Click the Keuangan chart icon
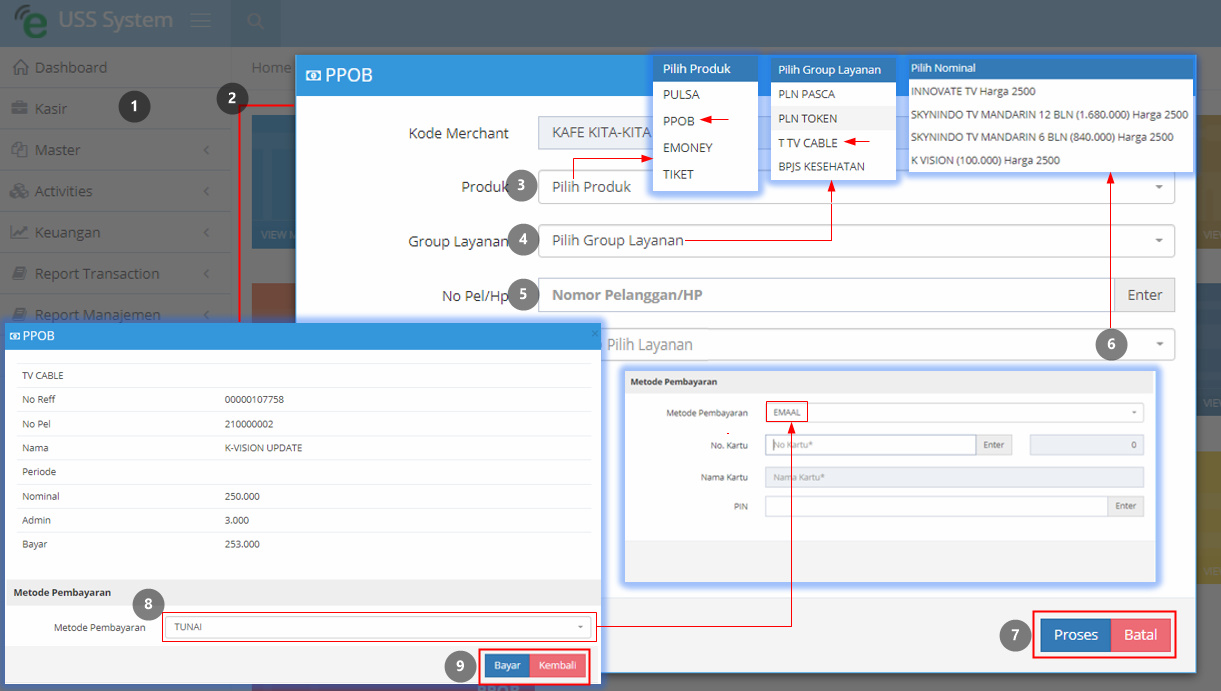1221x691 pixels. [20, 232]
